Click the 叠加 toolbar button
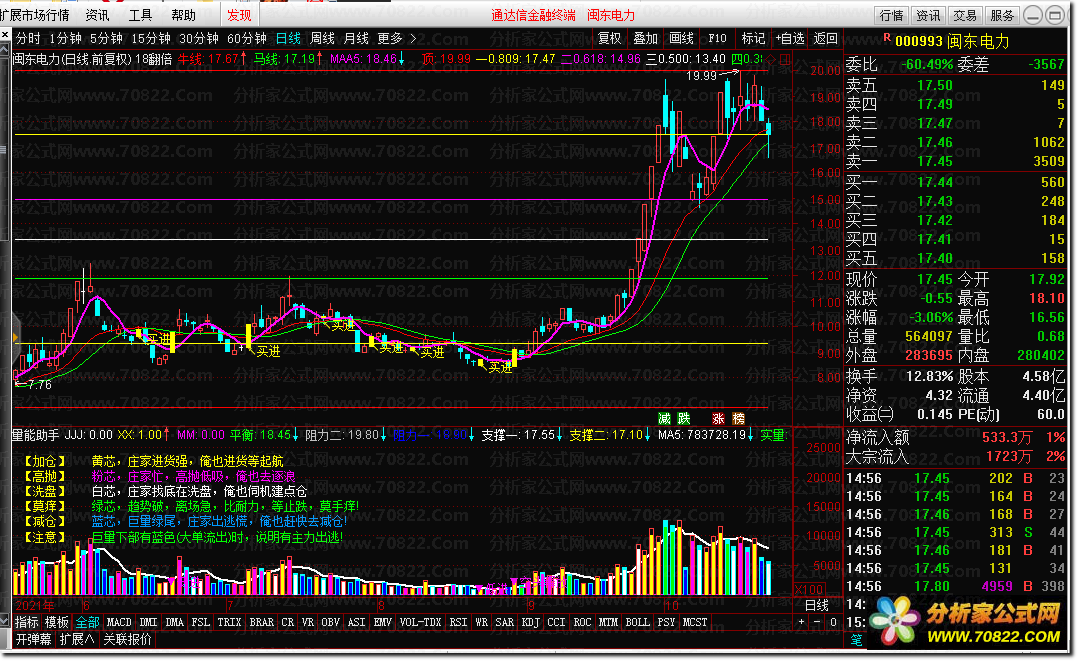The image size is (1079, 661). (645, 39)
